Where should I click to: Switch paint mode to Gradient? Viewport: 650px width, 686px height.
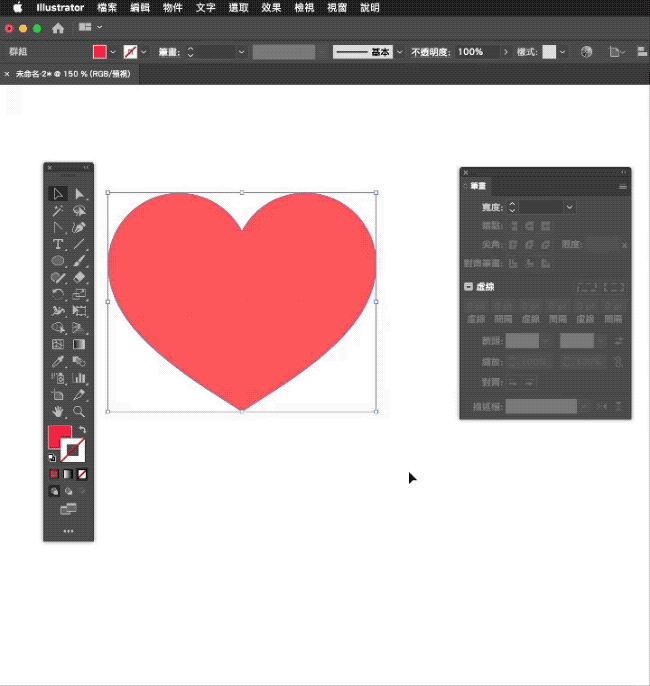(x=68, y=474)
